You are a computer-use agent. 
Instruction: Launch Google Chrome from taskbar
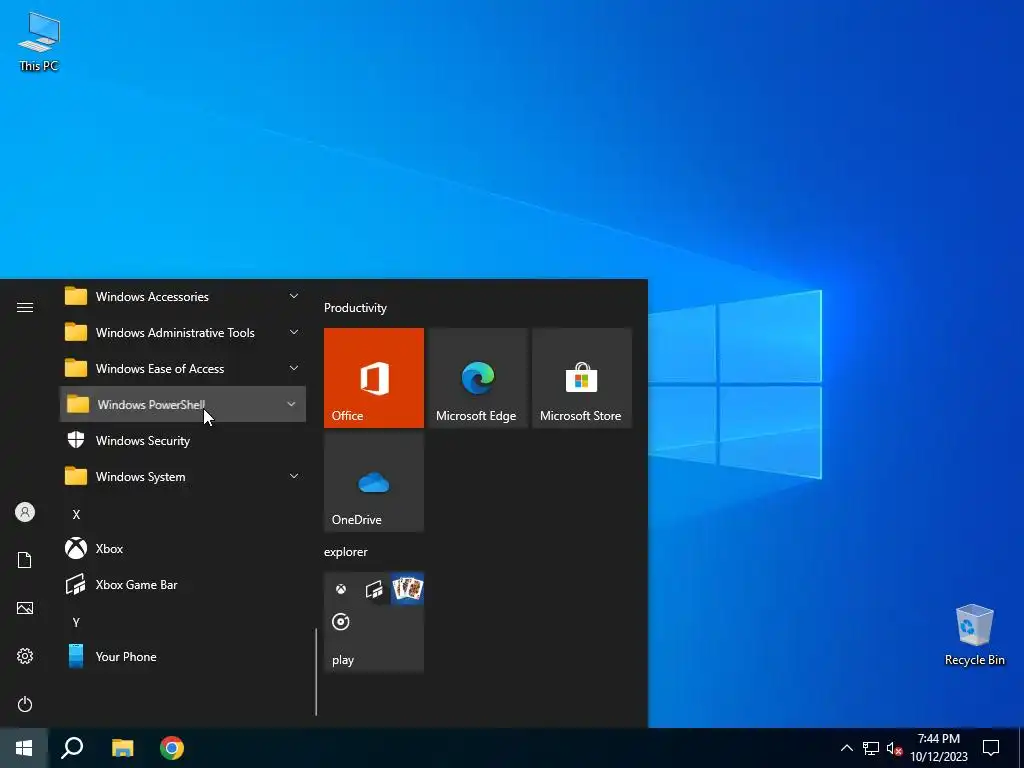(x=172, y=748)
